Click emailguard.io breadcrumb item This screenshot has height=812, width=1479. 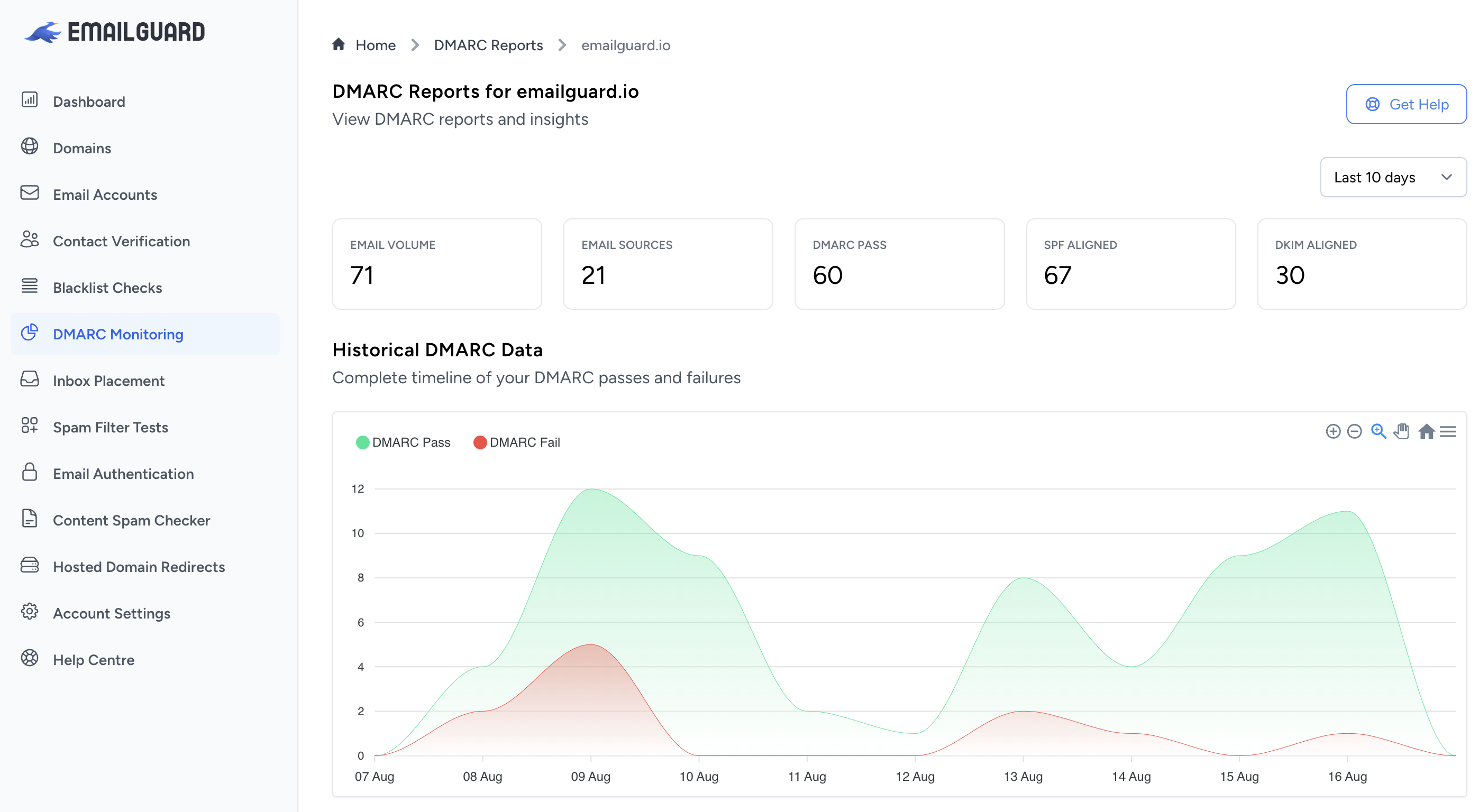coord(626,45)
